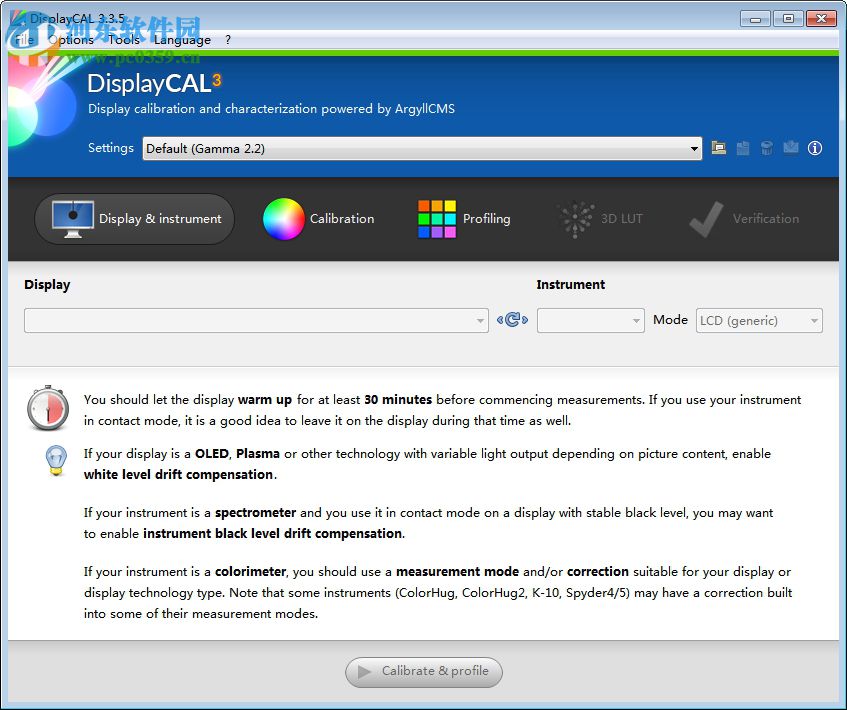
Task: Click the load settings folder icon
Action: [718, 148]
